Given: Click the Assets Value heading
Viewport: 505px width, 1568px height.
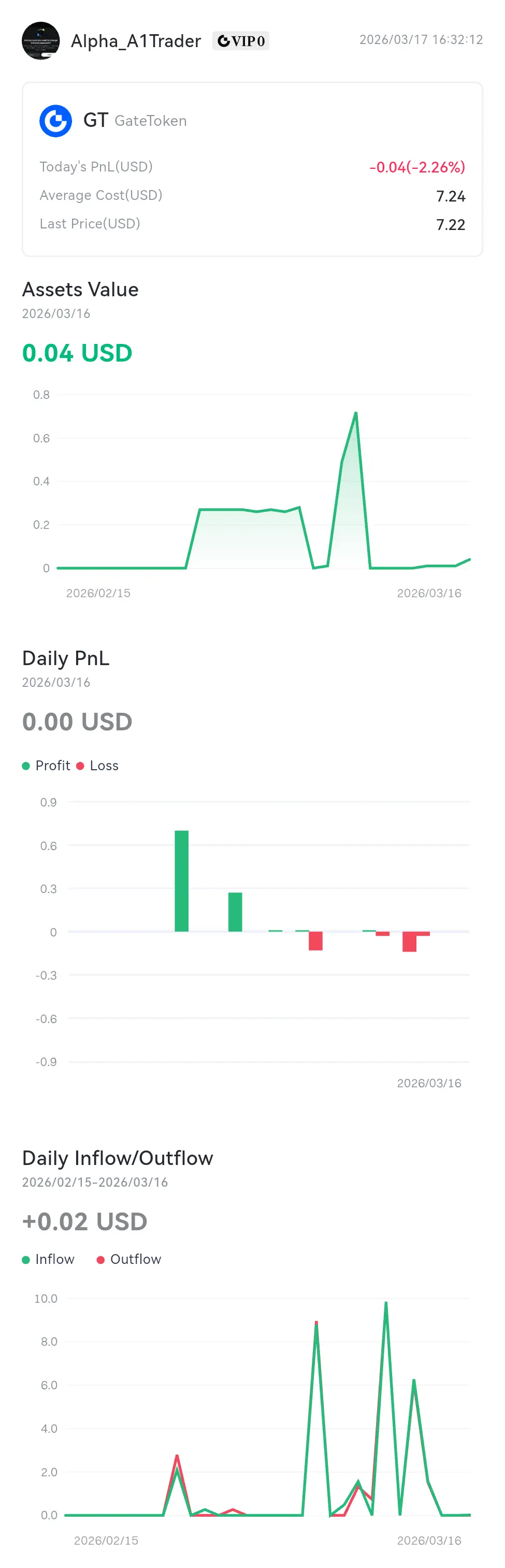Looking at the screenshot, I should click(x=80, y=289).
